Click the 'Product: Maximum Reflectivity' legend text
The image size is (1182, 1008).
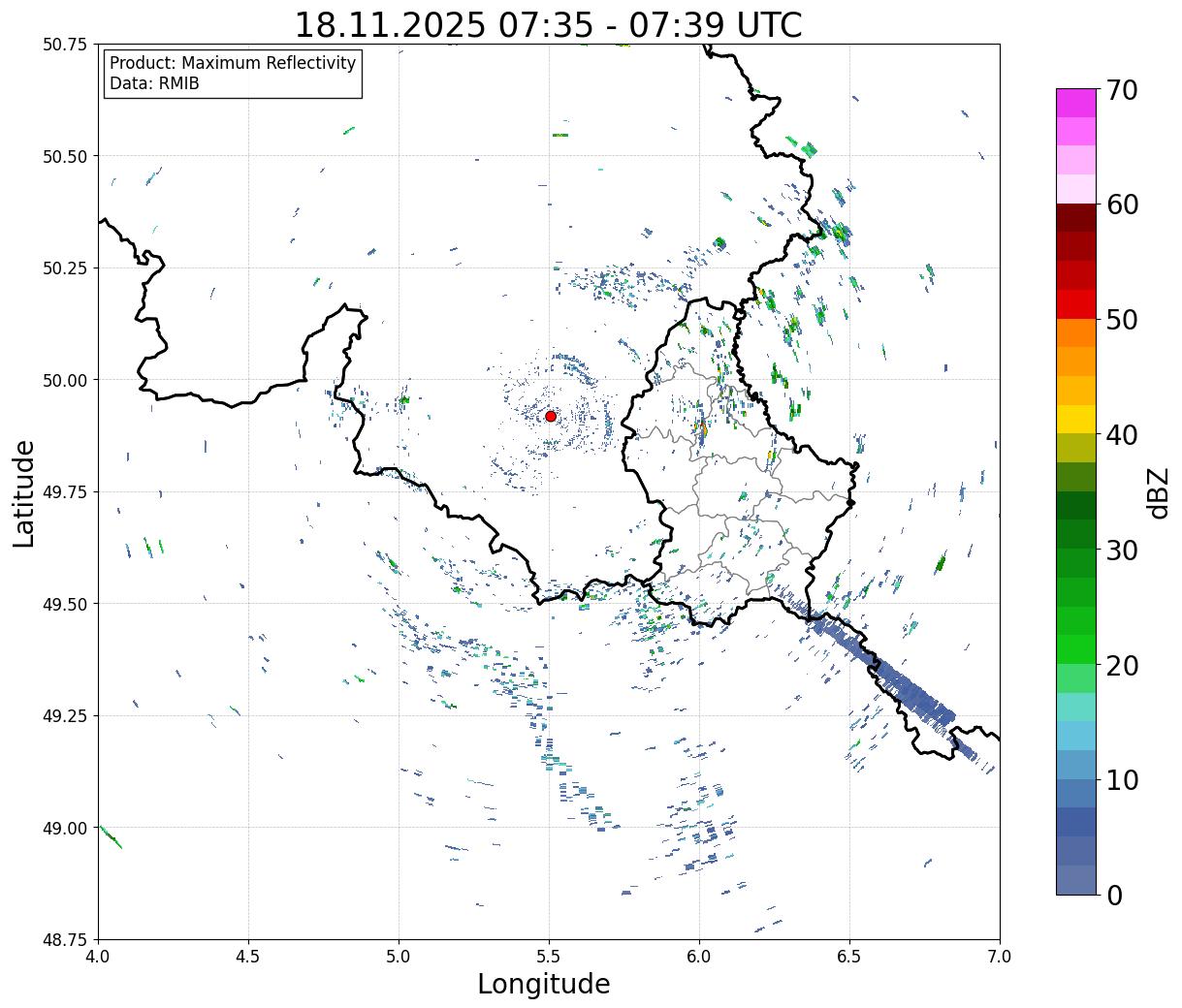coord(233,63)
